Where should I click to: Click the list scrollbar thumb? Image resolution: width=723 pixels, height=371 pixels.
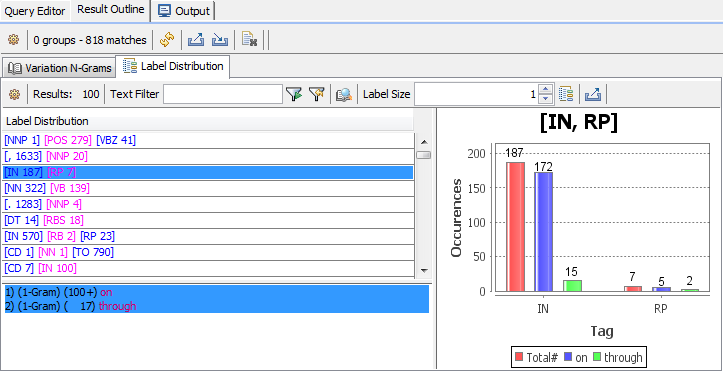click(x=424, y=155)
